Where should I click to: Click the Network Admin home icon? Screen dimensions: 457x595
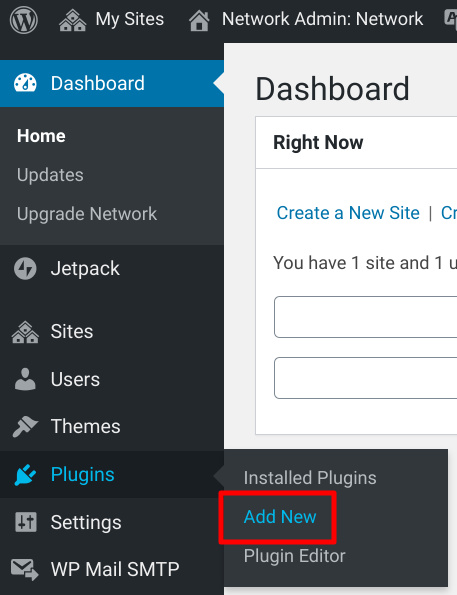point(199,20)
